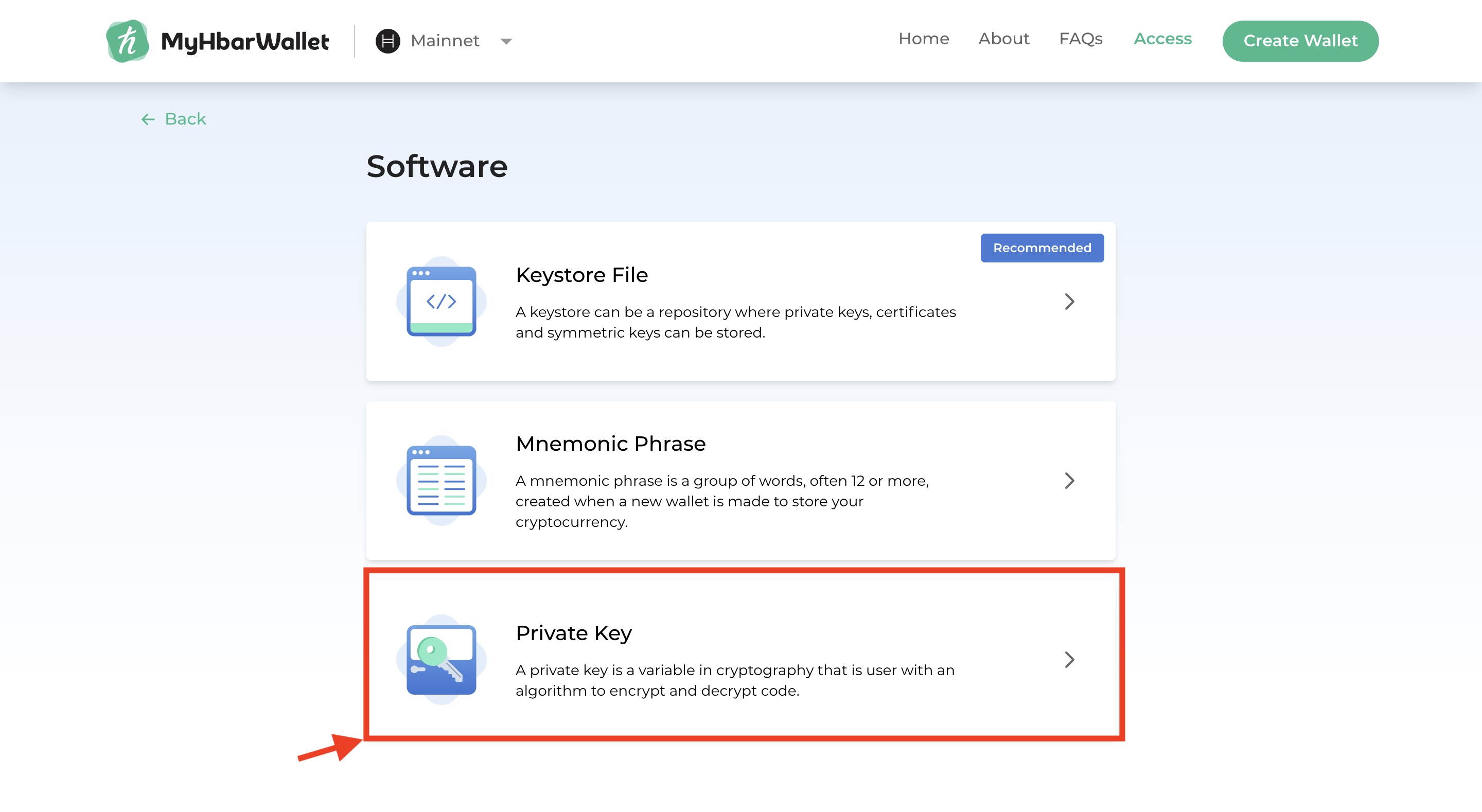This screenshot has width=1482, height=812.
Task: Click the Mnemonic Phrase chevron arrow
Action: 1069,481
